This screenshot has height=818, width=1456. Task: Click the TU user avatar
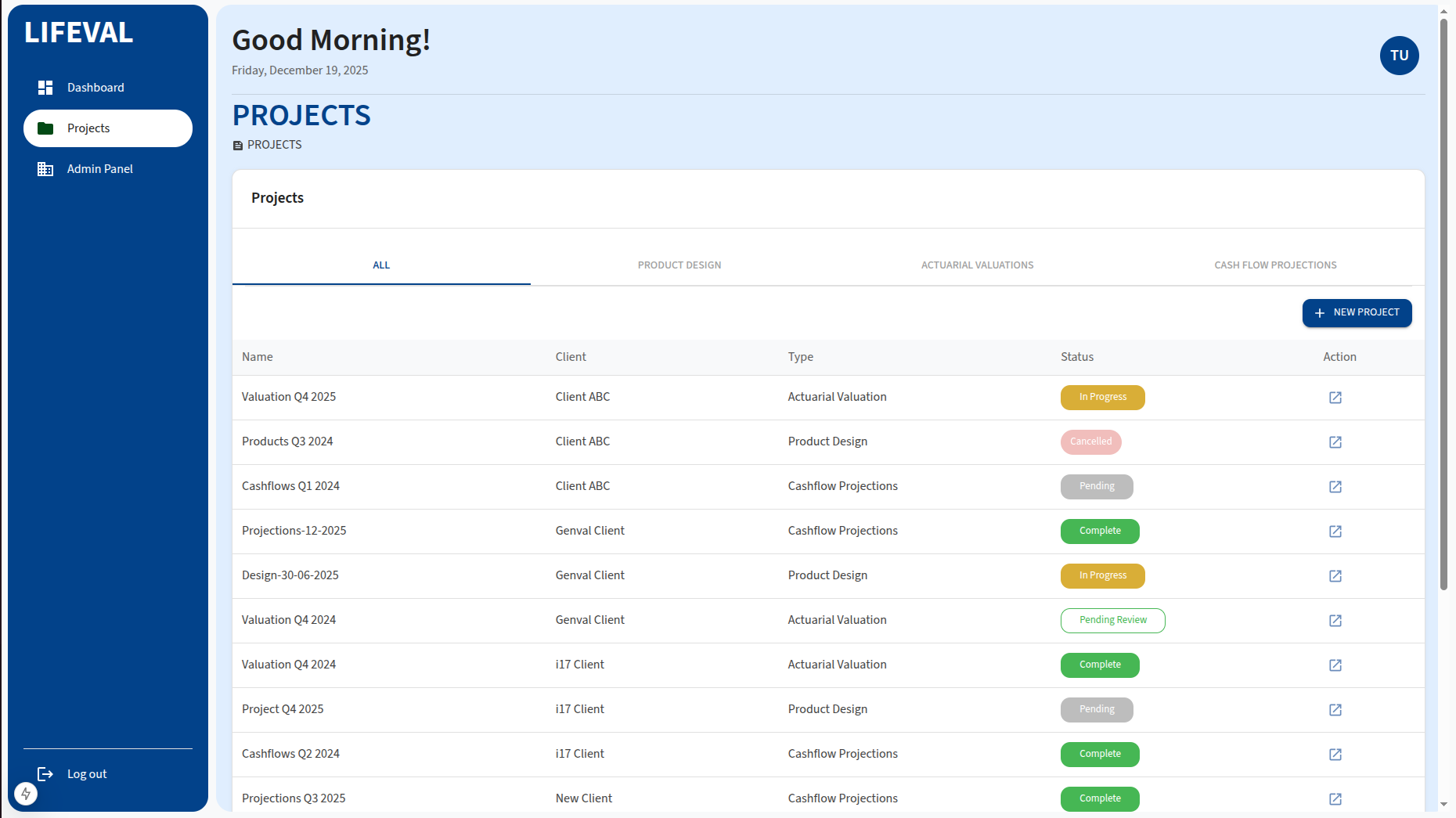[1399, 56]
